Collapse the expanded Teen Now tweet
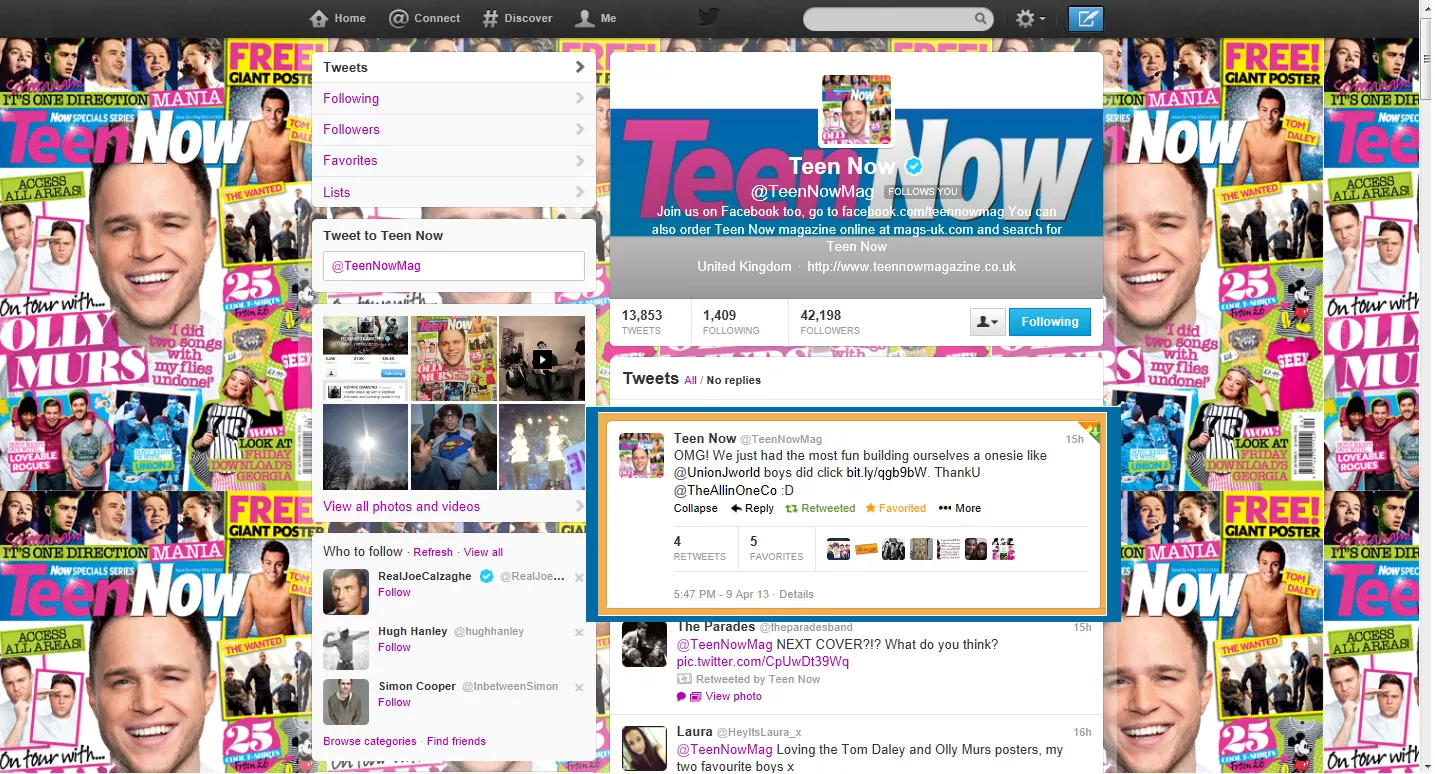This screenshot has width=1435, height=774. [x=696, y=508]
